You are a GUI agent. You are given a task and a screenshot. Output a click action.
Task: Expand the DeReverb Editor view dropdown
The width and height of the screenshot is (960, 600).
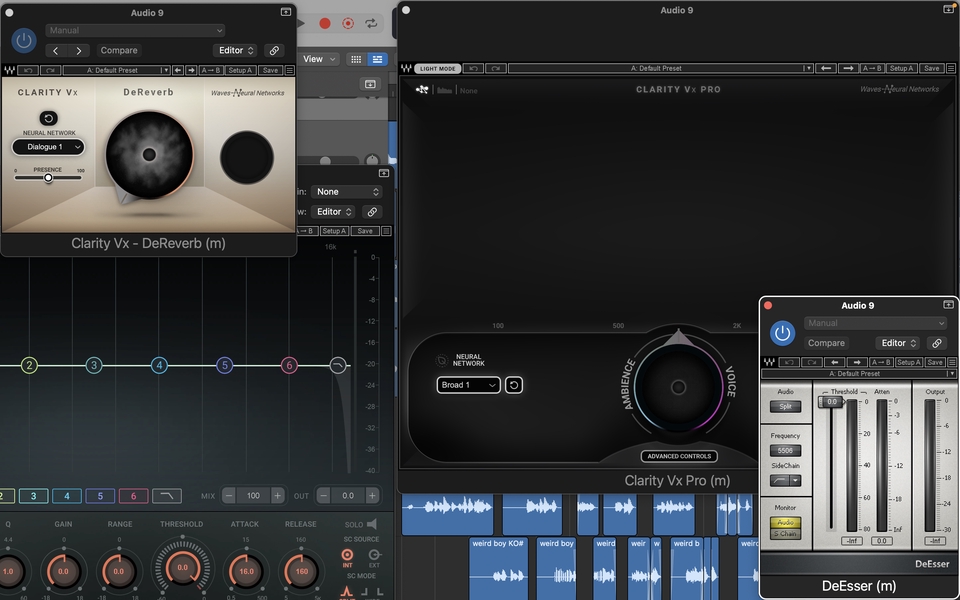236,50
